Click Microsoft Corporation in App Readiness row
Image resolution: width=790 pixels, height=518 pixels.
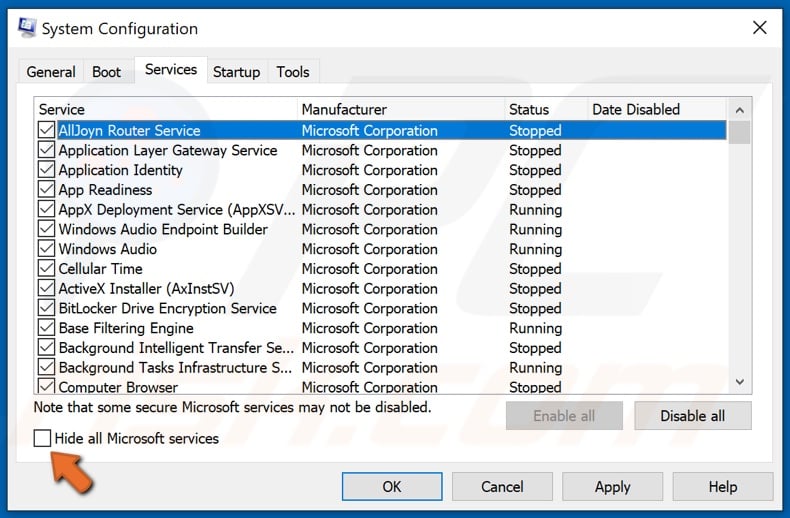pos(369,189)
